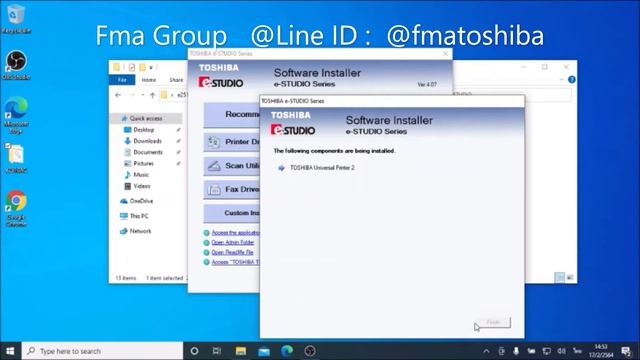
Task: Open the clock and date in taskbar
Action: (601, 351)
